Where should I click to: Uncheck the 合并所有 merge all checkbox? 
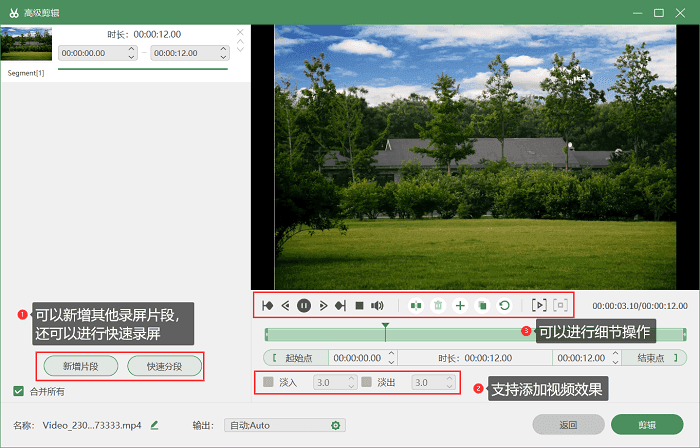(19, 391)
